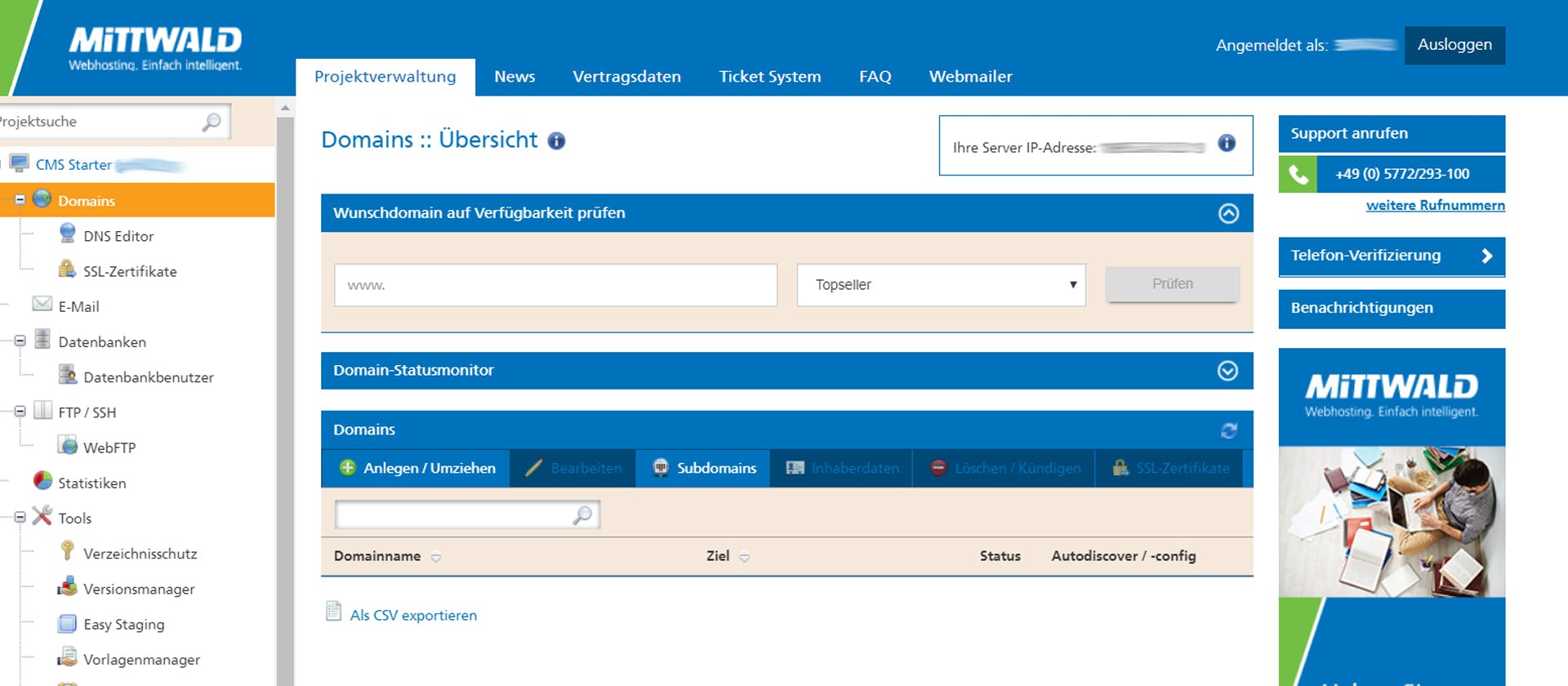1568x686 pixels.
Task: Click sidebar scrollbar up arrow
Action: tap(285, 108)
